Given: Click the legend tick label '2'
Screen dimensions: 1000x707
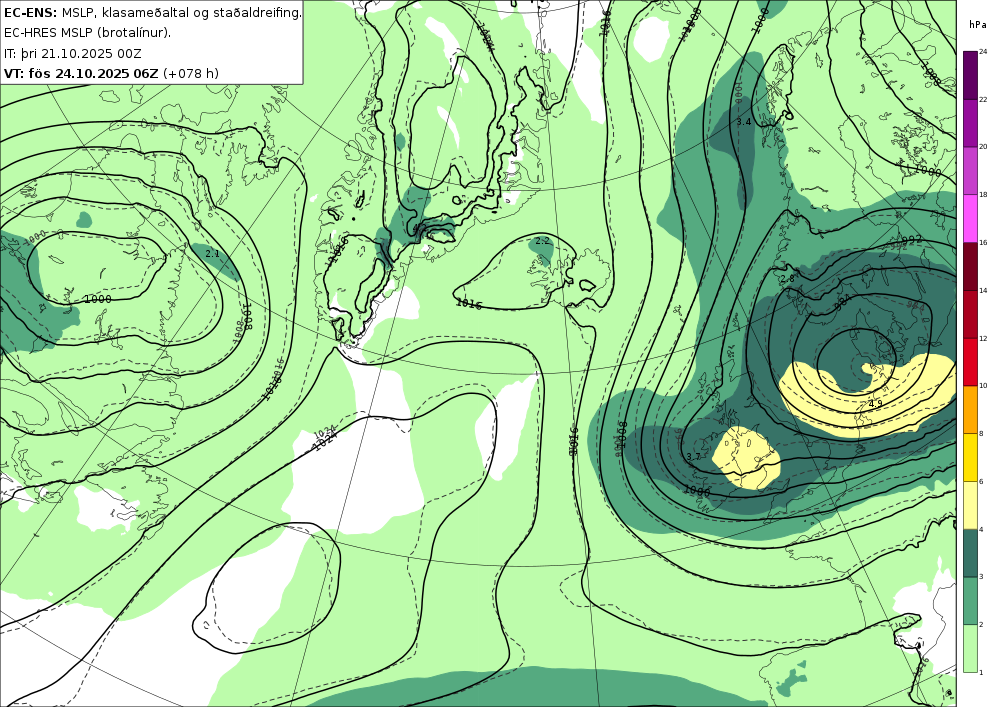Looking at the screenshot, I should coord(981,625).
